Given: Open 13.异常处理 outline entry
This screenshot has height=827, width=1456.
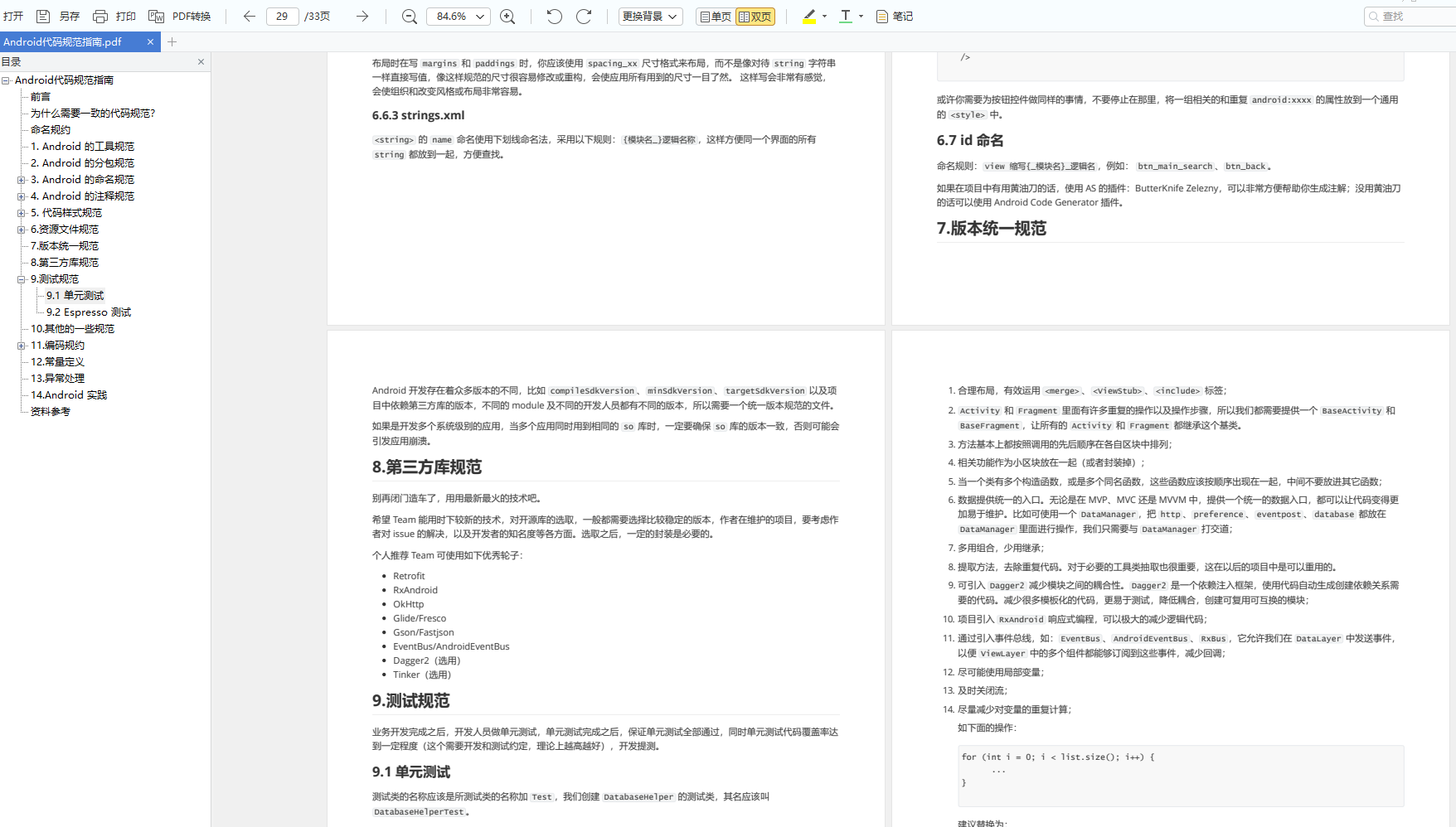Looking at the screenshot, I should (x=57, y=379).
